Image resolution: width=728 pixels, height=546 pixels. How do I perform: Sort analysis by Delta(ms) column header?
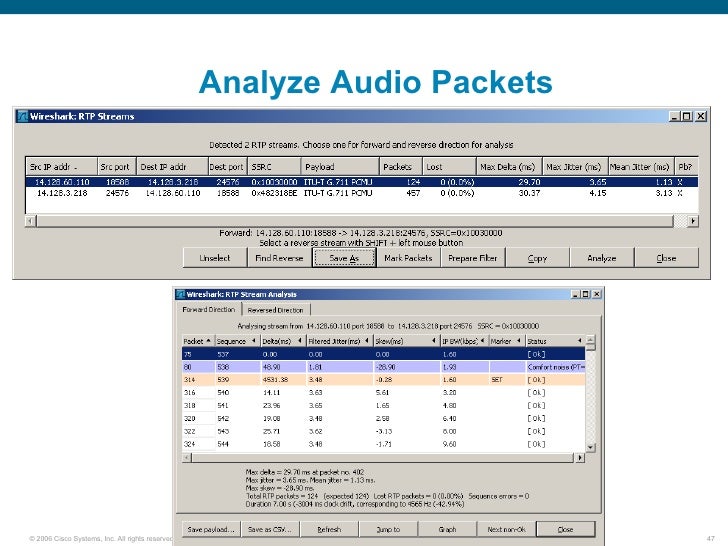pos(283,341)
